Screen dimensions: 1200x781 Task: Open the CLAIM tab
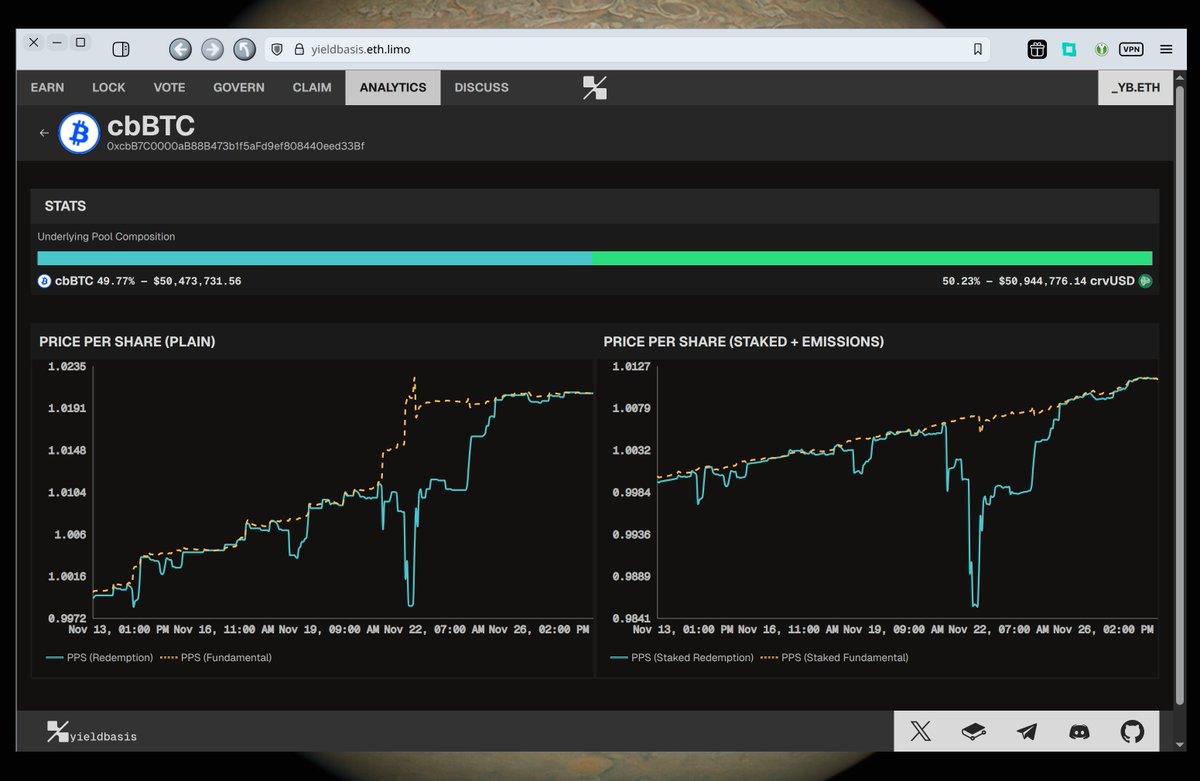click(x=312, y=88)
